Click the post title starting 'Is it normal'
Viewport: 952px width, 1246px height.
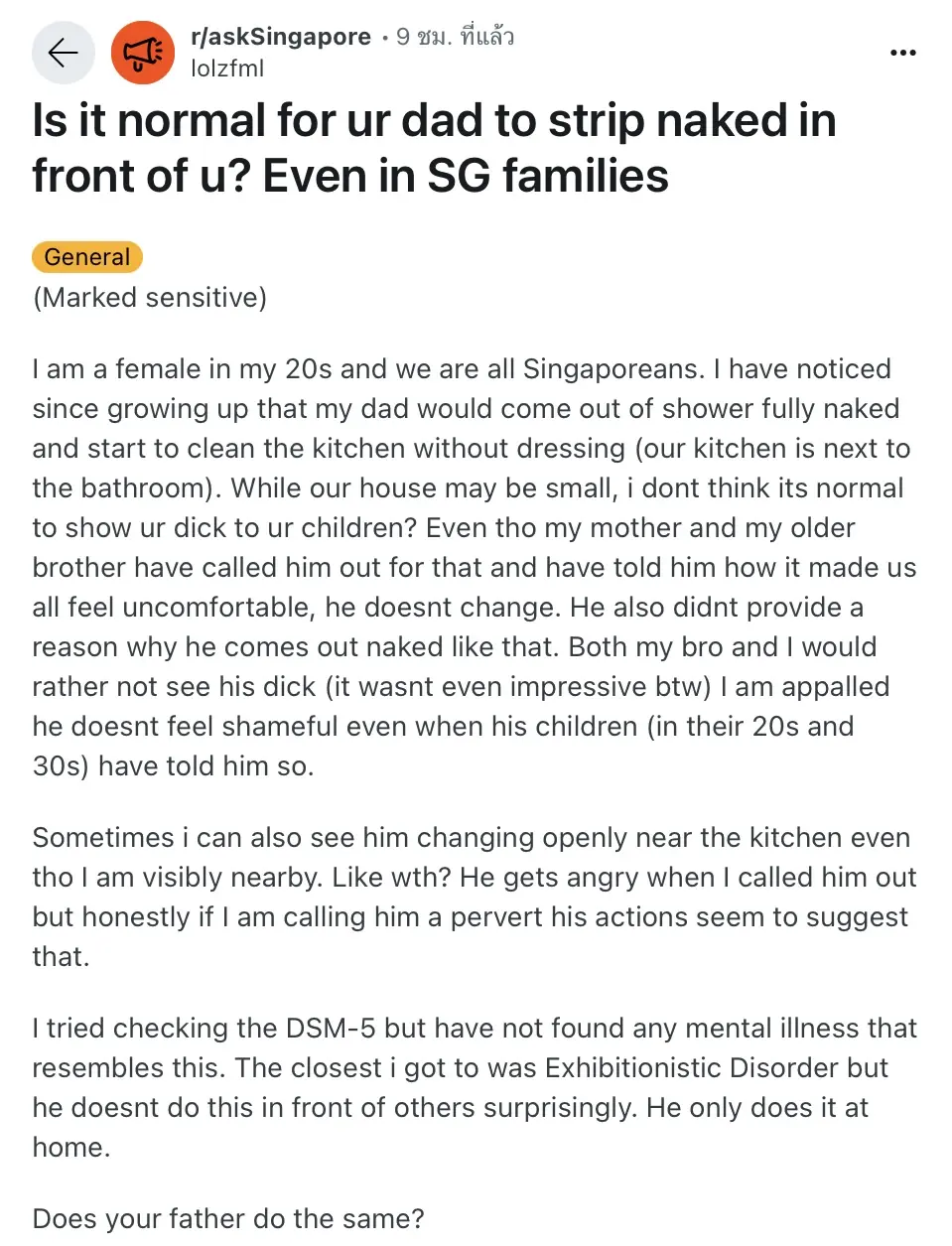[435, 148]
